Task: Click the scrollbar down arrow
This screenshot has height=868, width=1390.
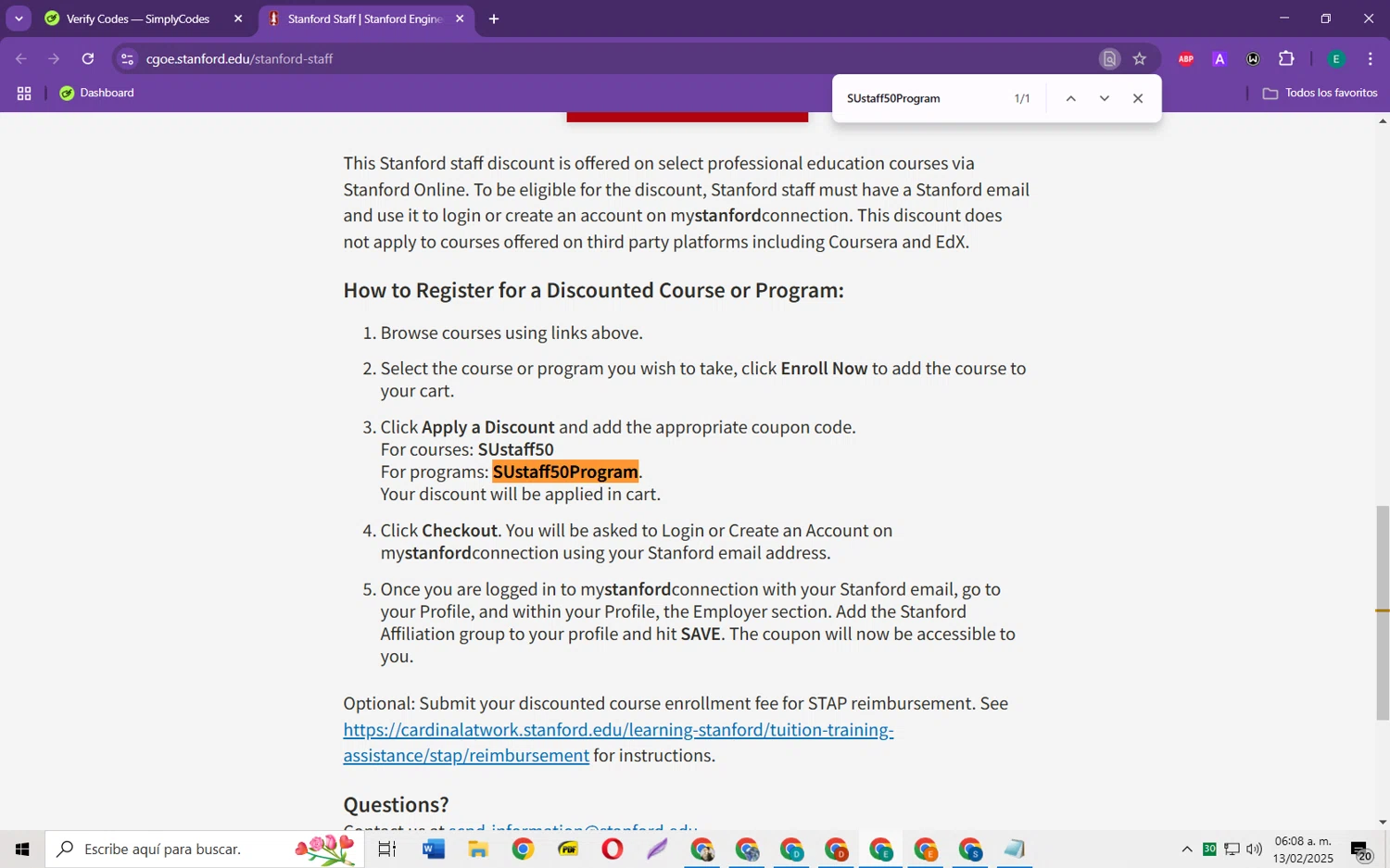Action: (x=1383, y=822)
